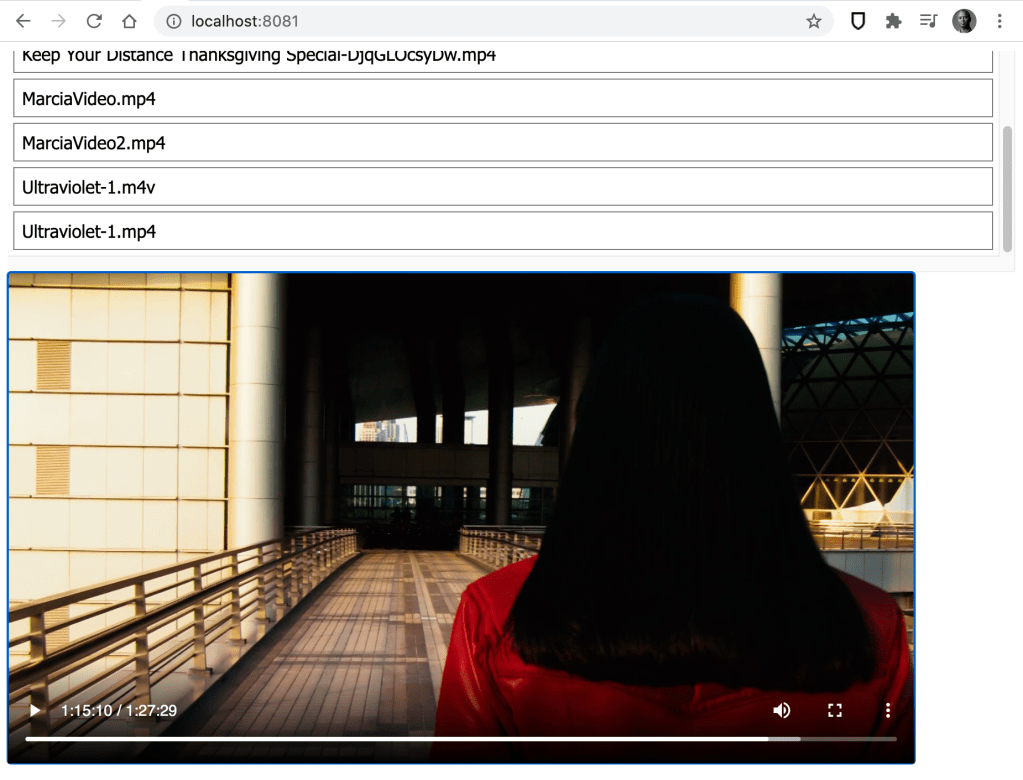Open the browser home page

point(129,21)
